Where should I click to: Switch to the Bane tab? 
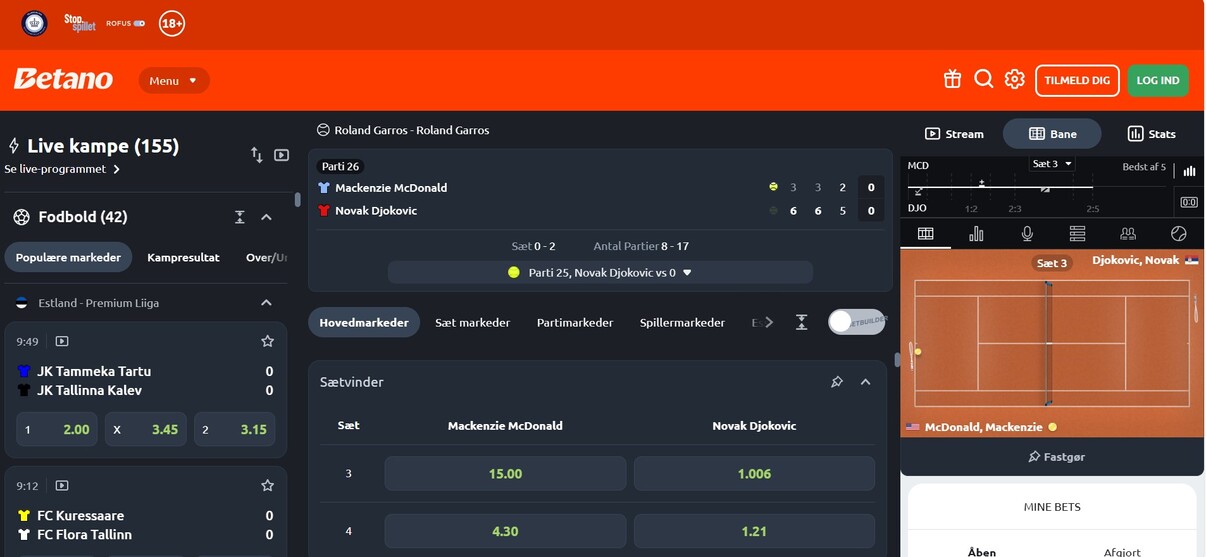1052,134
